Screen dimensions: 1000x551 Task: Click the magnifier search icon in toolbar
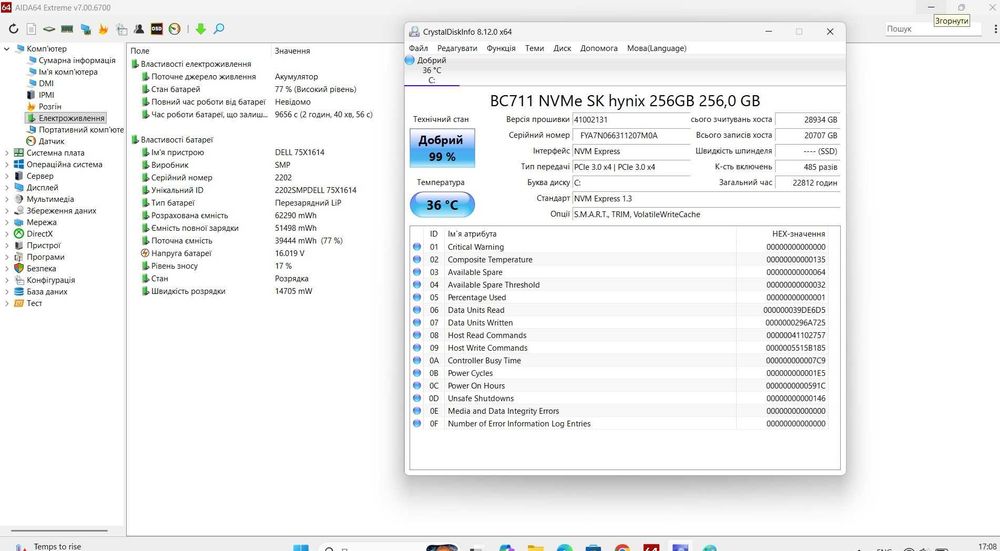click(x=219, y=29)
